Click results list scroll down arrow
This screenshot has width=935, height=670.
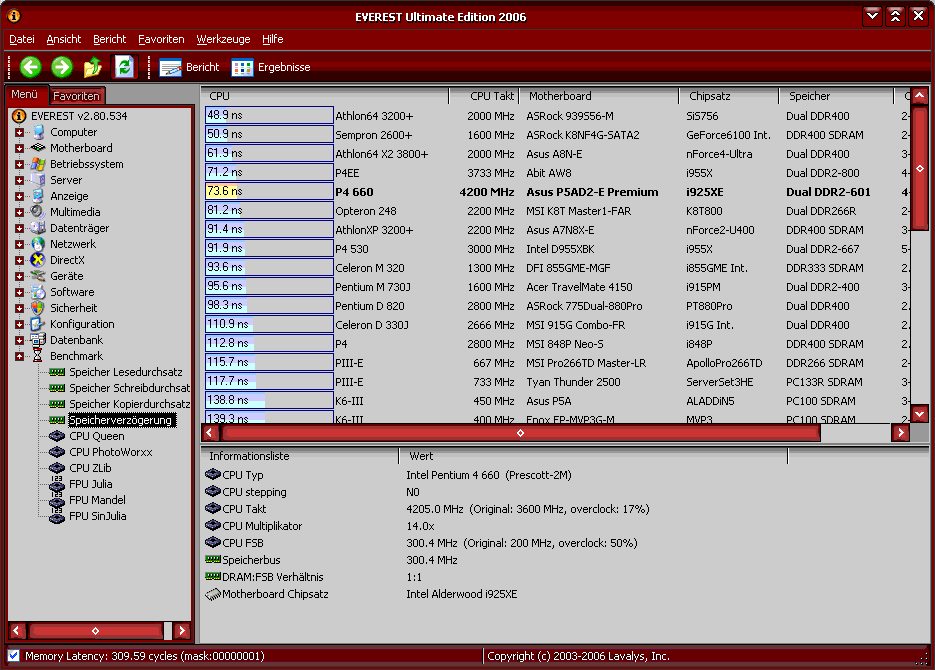coord(920,414)
